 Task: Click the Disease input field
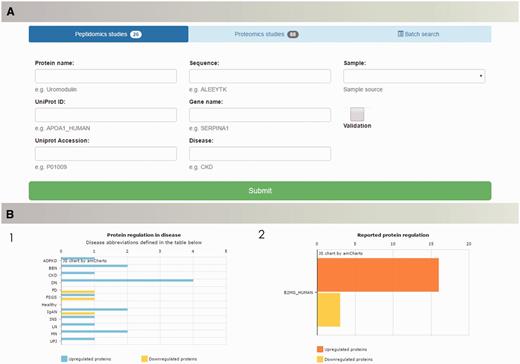[x=260, y=154]
